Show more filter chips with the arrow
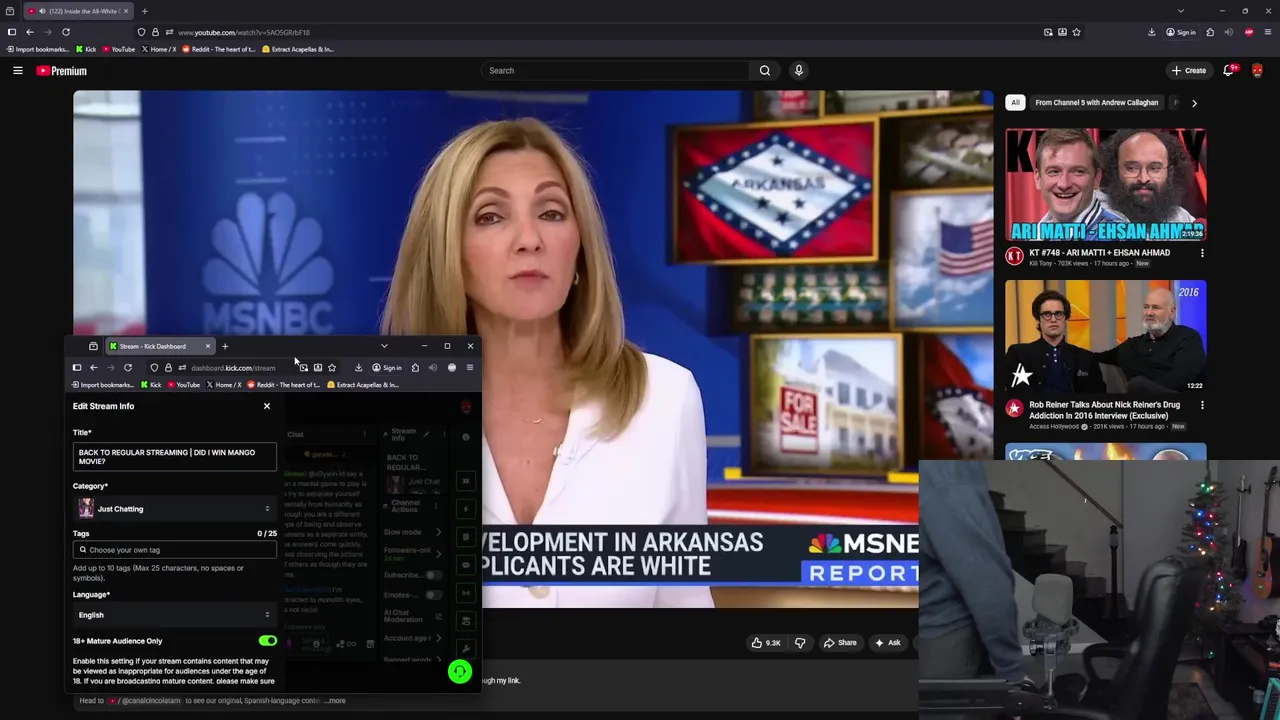This screenshot has height=720, width=1280. pyautogui.click(x=1194, y=103)
